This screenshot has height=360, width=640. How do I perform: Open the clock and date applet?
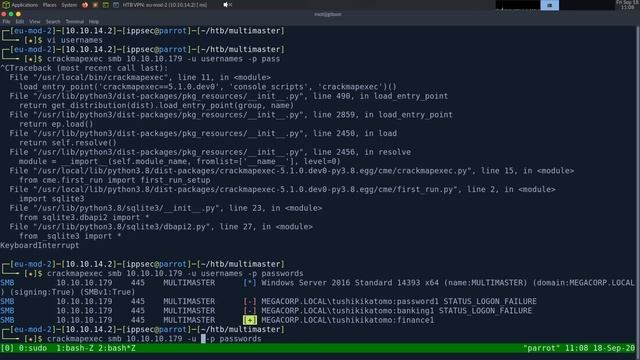[627, 5]
